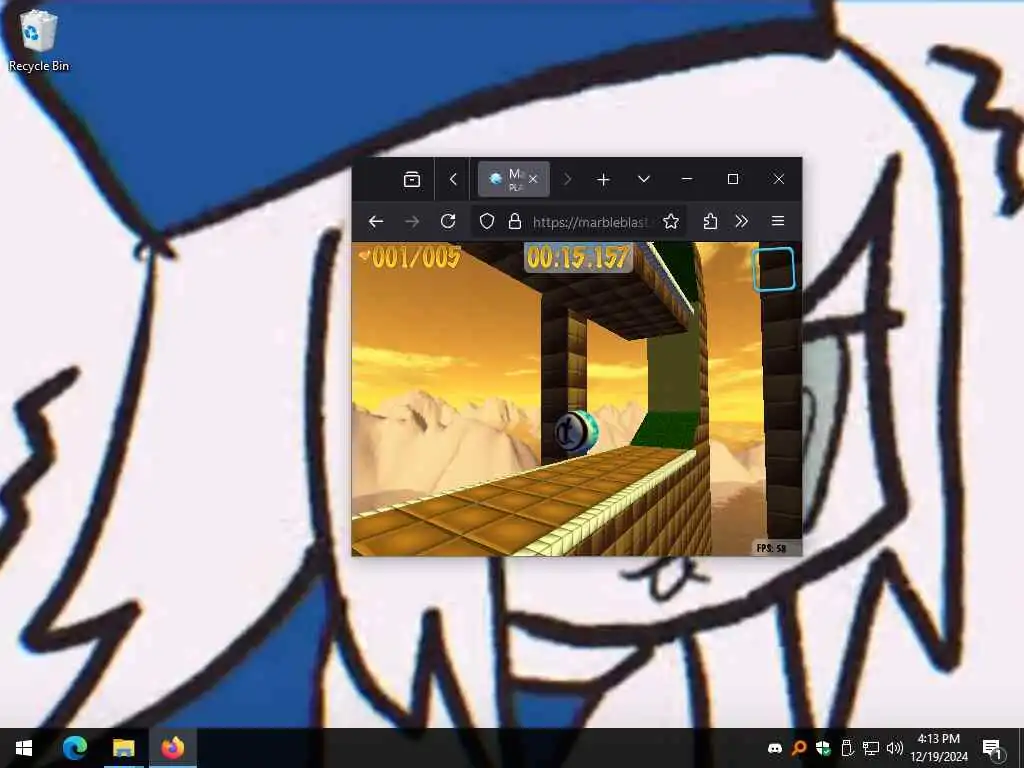Screen dimensions: 1024x768
Task: Minimize the Firefox window
Action: click(x=686, y=179)
